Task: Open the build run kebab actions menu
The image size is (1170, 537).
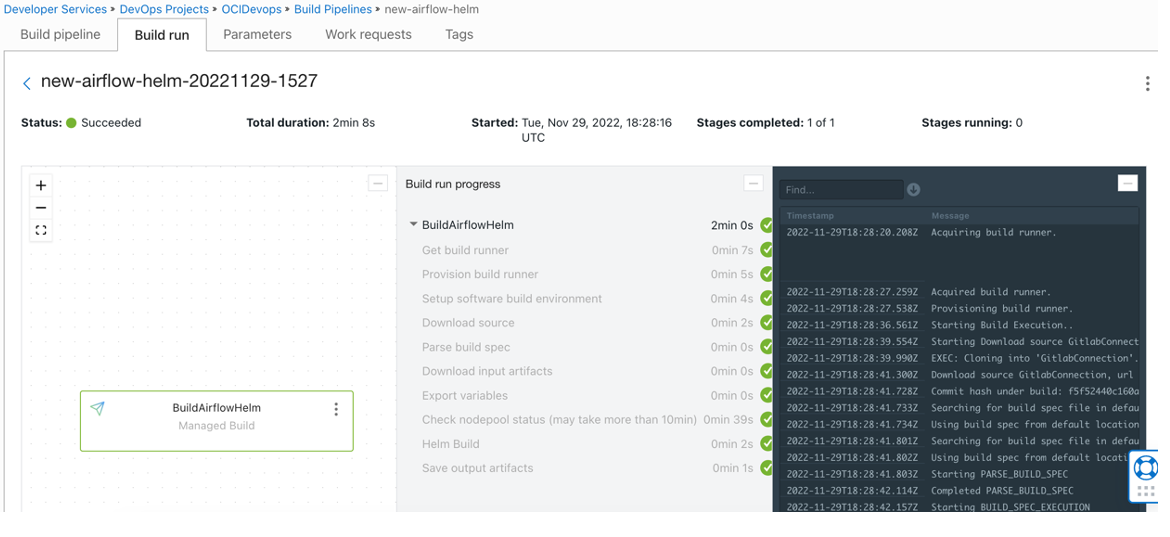Action: point(1147,84)
